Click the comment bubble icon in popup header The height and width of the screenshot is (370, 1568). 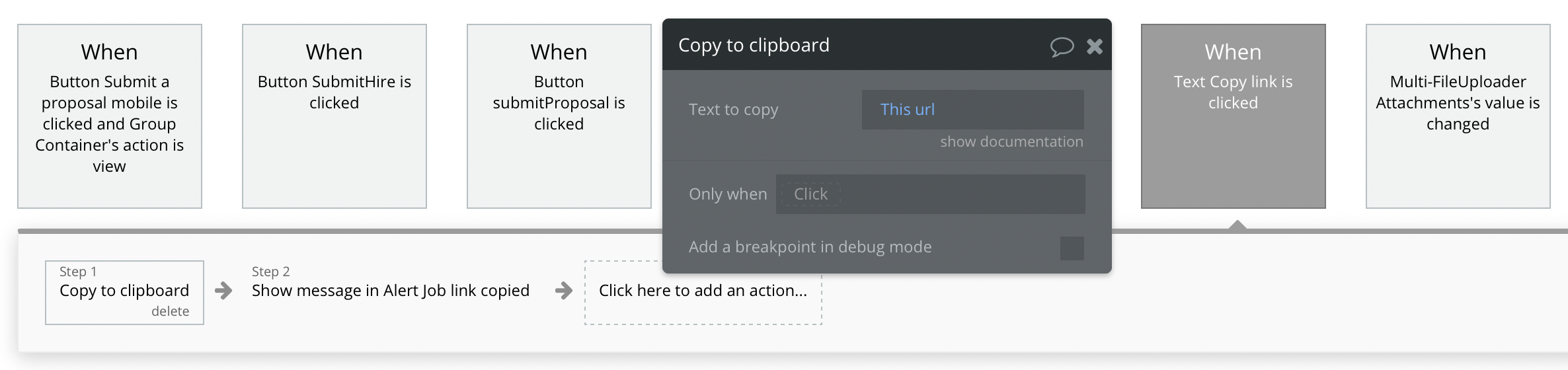click(1062, 46)
